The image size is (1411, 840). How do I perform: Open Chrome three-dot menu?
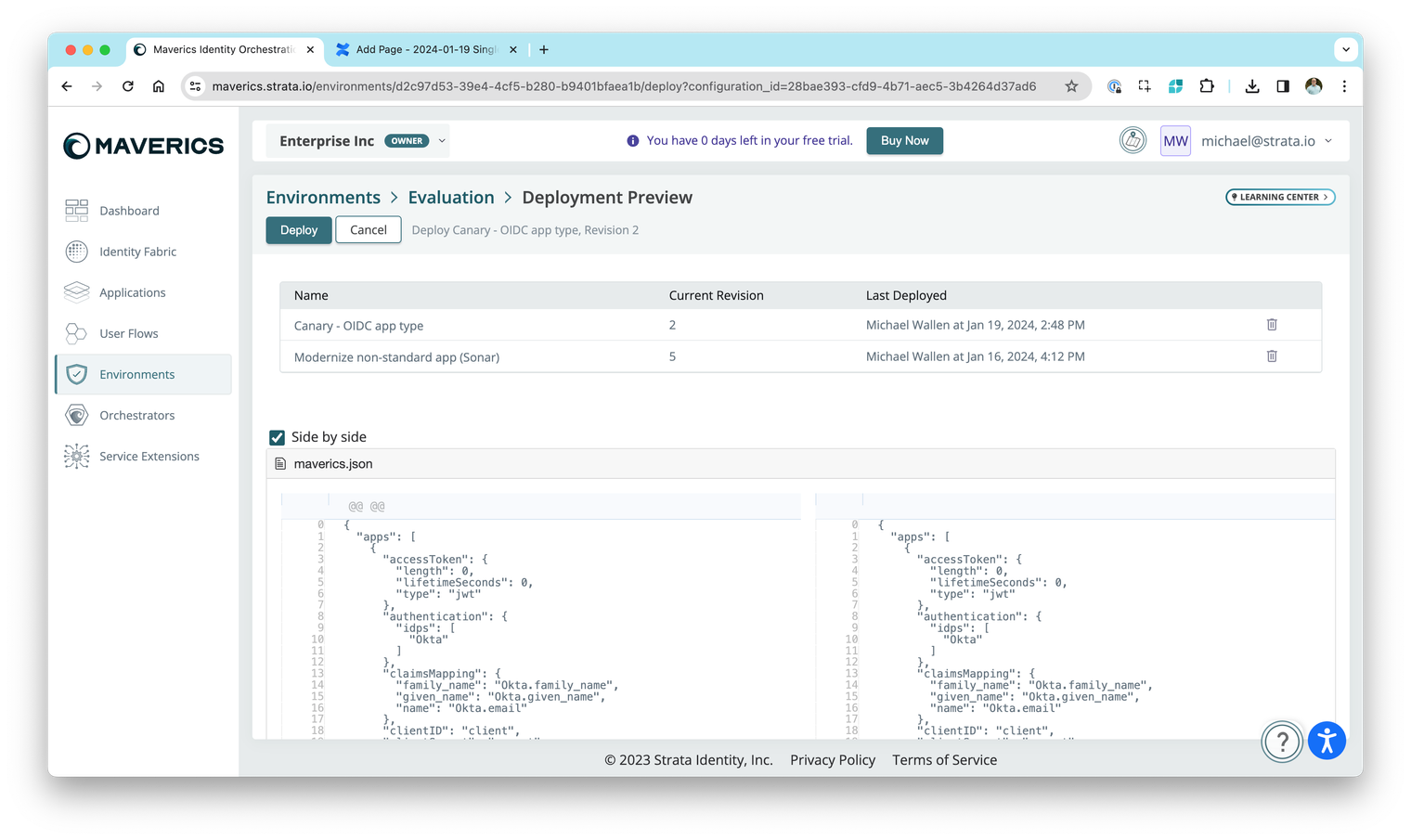[x=1344, y=86]
